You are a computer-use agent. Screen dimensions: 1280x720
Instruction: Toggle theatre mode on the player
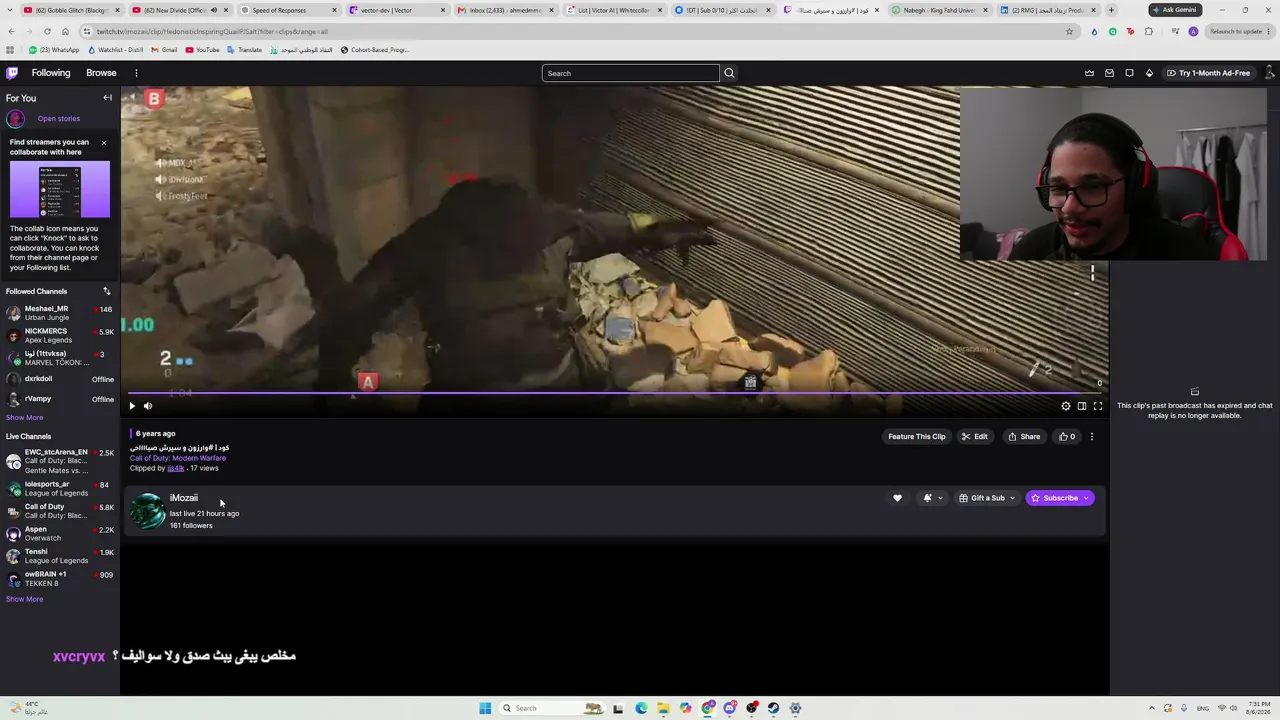pos(1081,406)
